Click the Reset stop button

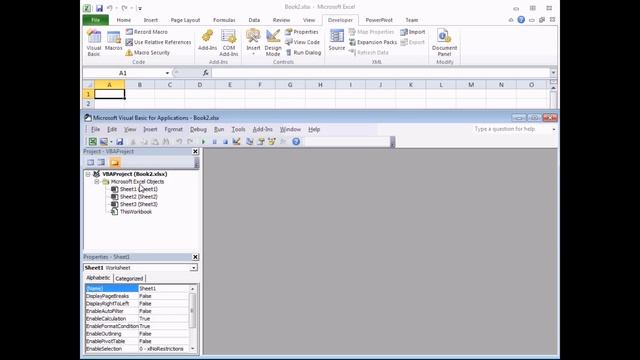[x=225, y=142]
